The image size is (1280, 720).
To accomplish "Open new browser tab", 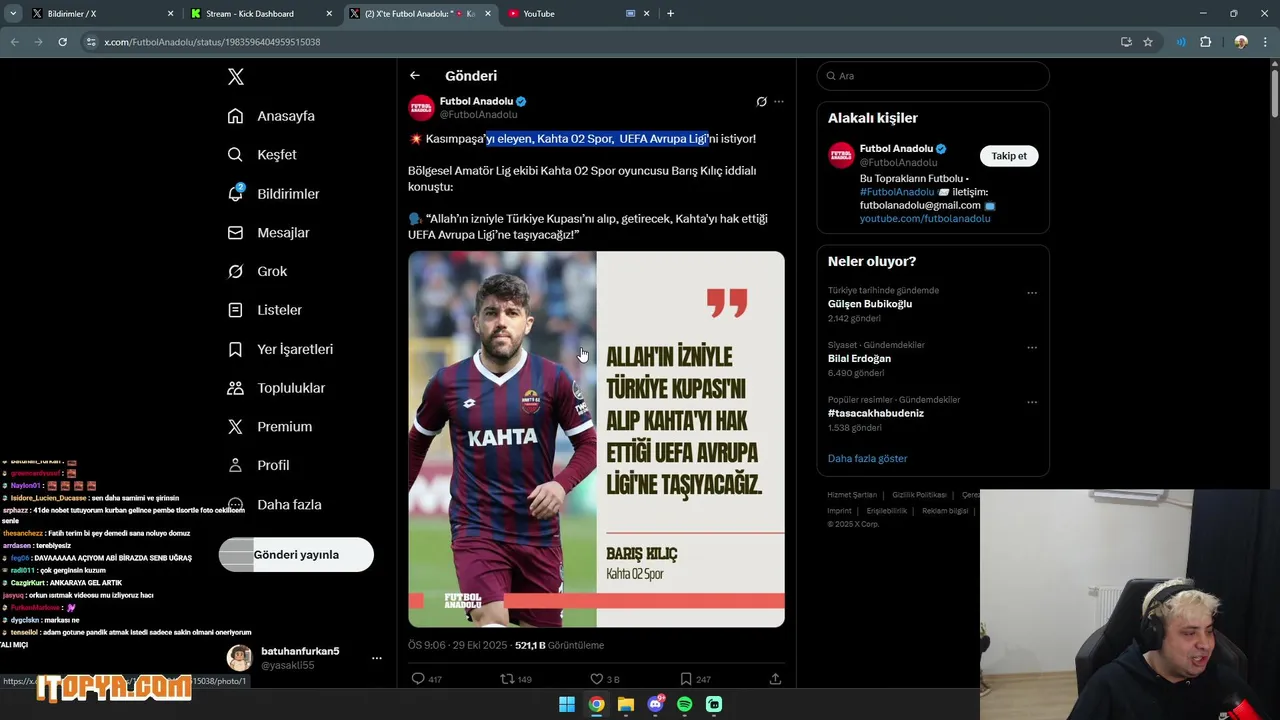I will tap(670, 14).
